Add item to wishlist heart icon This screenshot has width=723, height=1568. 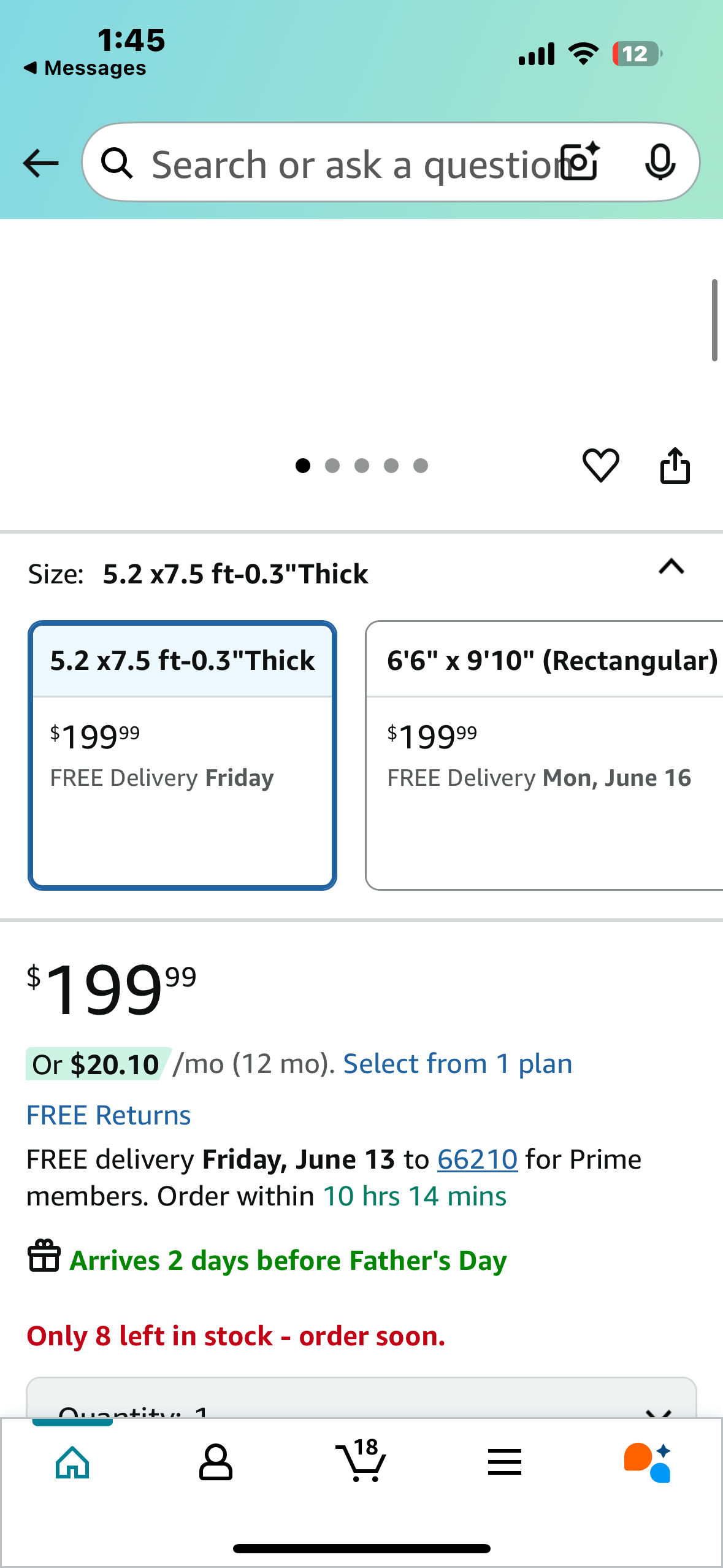pyautogui.click(x=600, y=465)
